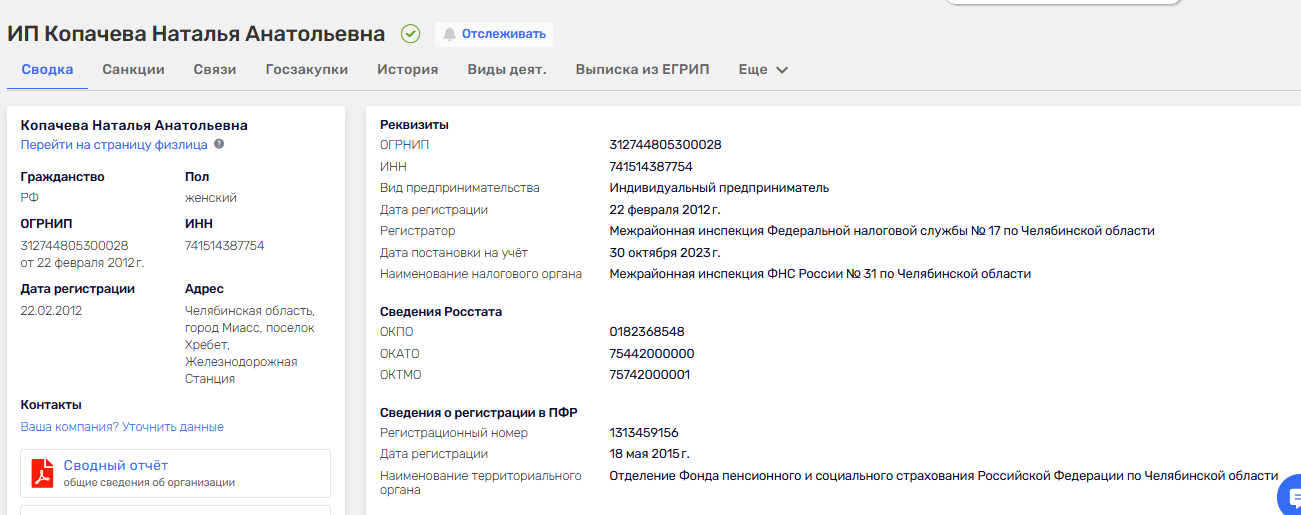This screenshot has height=515, width=1301.
Task: Click the green verified checkmark icon
Action: click(410, 34)
